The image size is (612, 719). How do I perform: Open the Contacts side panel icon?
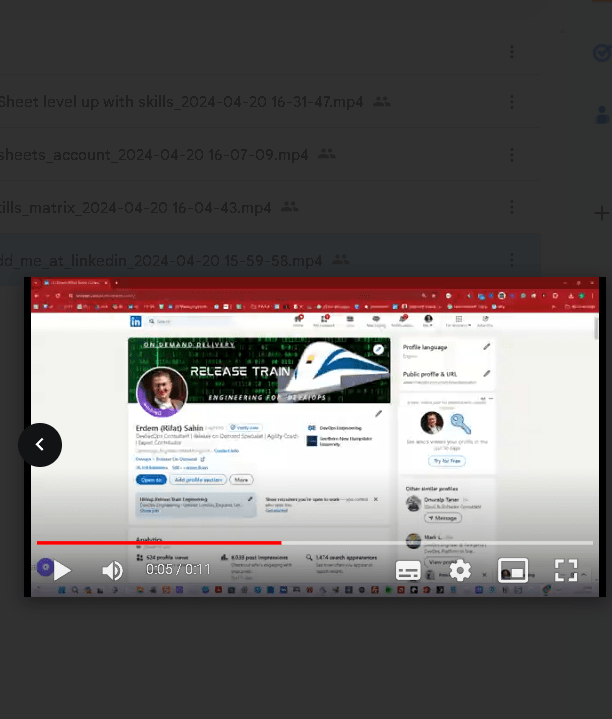[x=602, y=115]
